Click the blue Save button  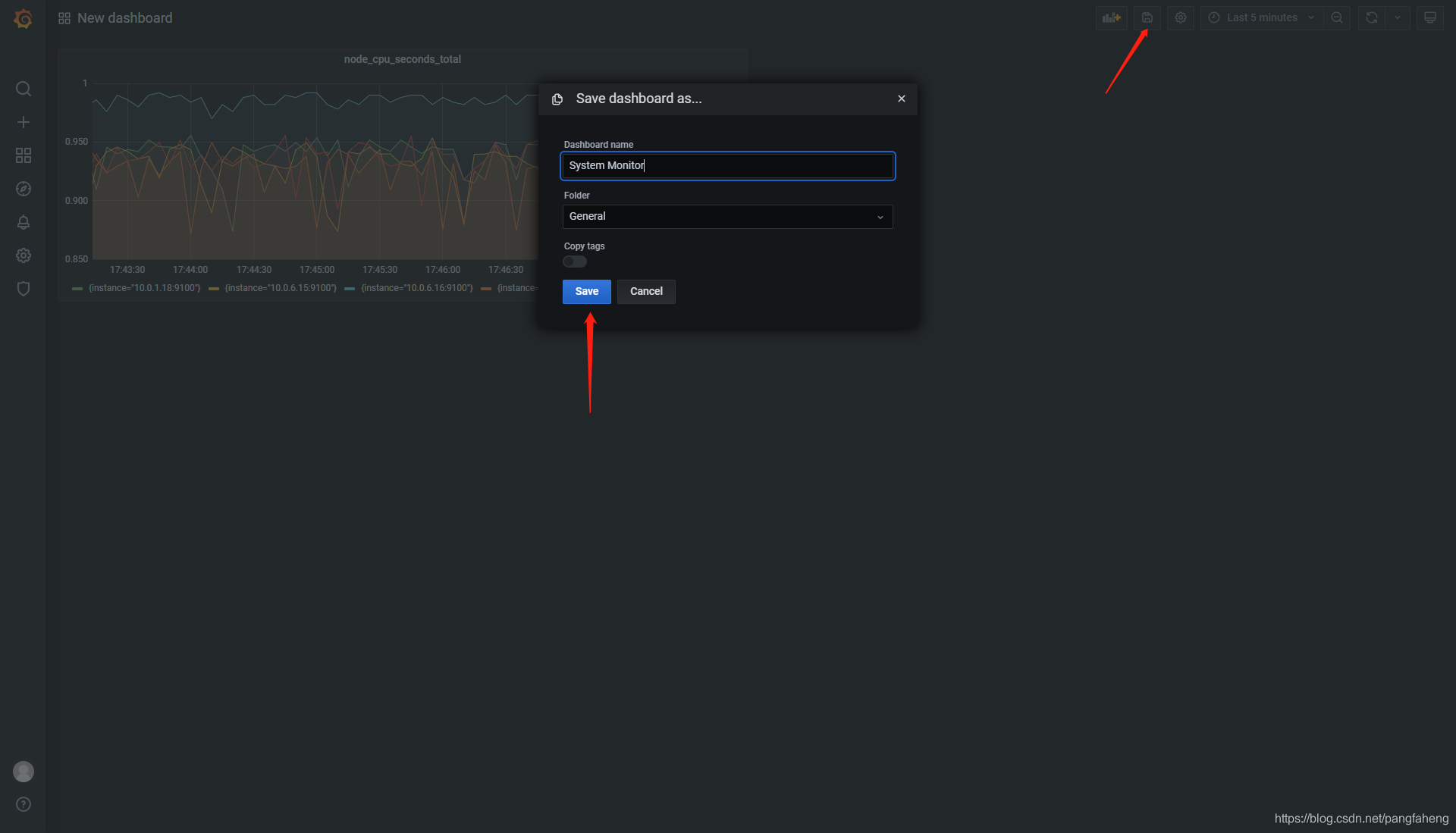click(587, 292)
